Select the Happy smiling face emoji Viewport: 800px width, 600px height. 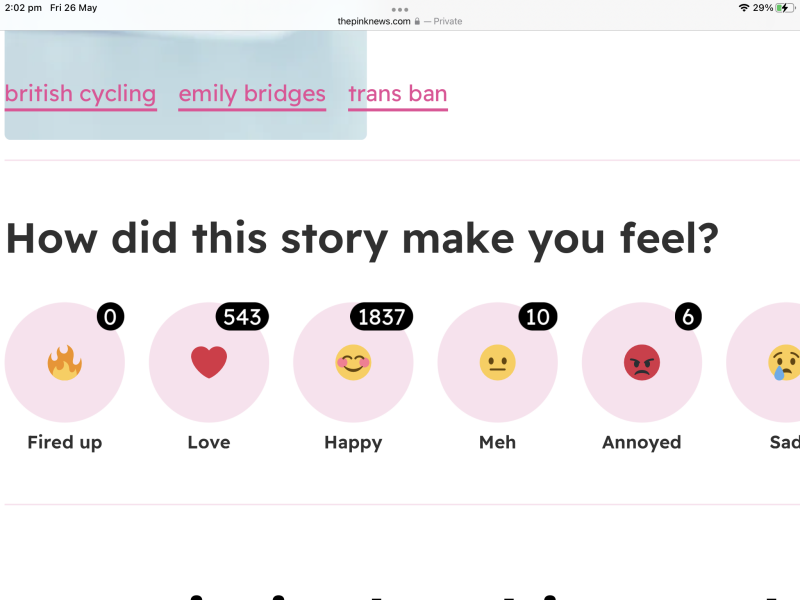(x=353, y=362)
